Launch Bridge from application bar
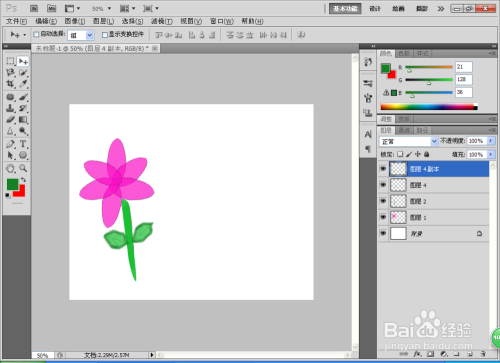The image size is (500, 363). click(34, 8)
